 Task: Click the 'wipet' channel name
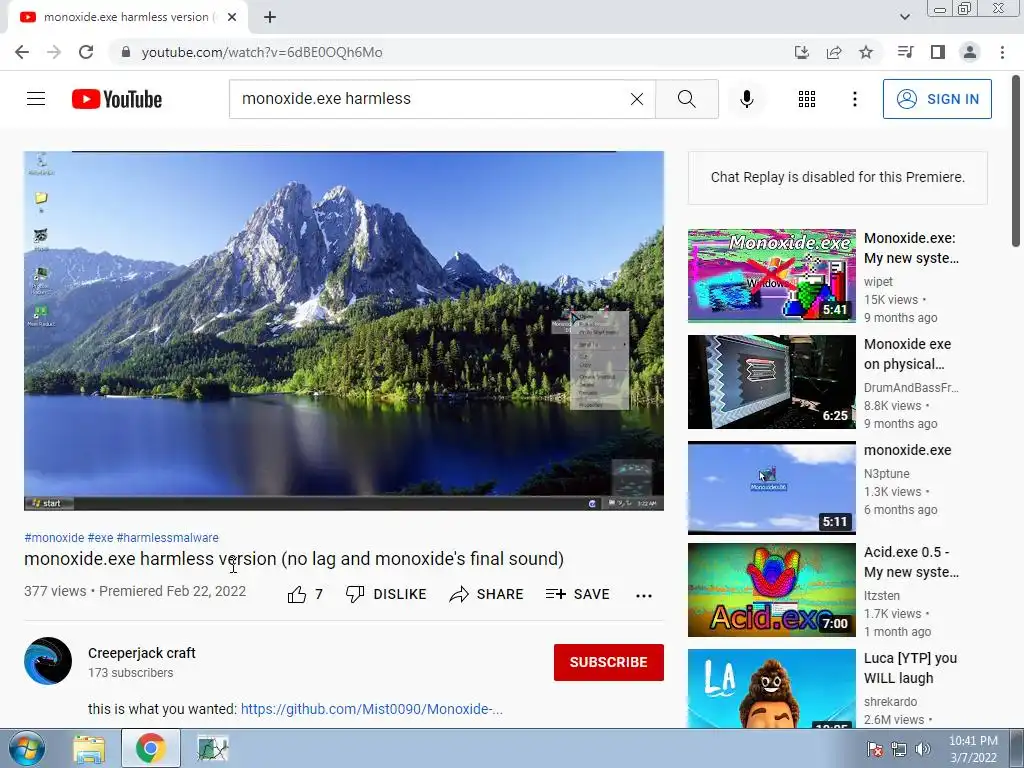click(878, 281)
